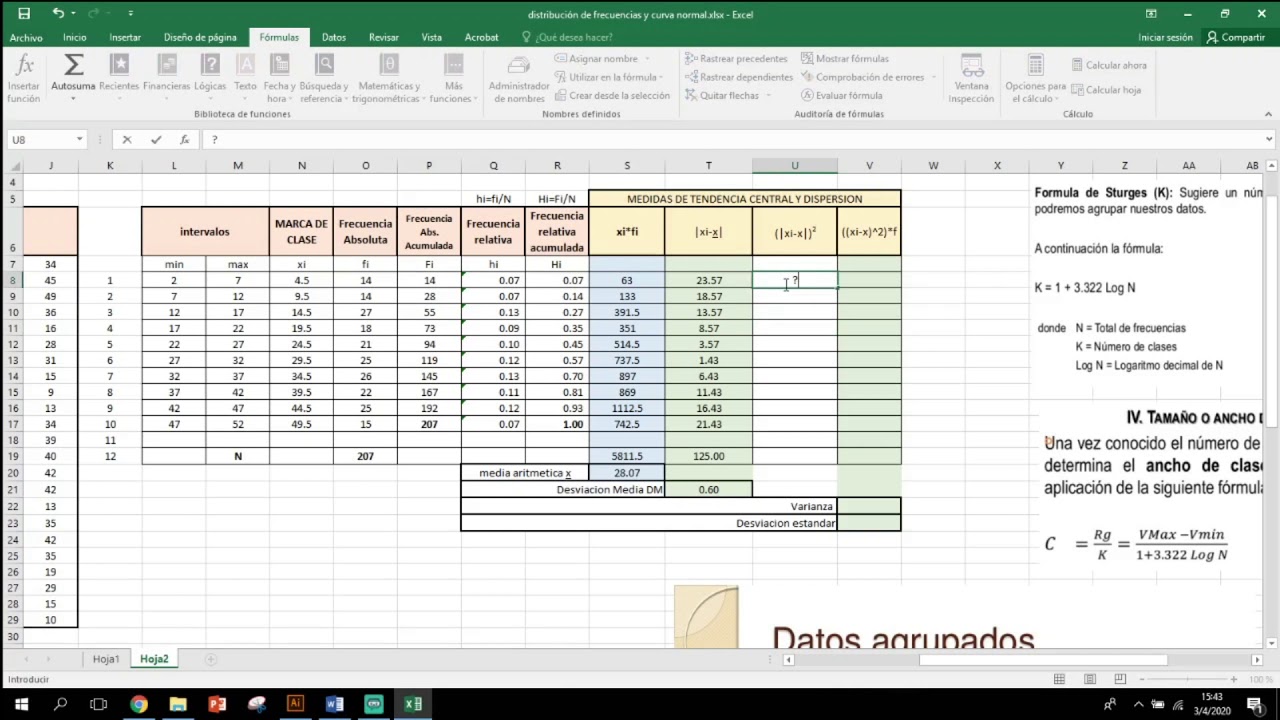Open PowerPoint from the Windows taskbar
Image resolution: width=1280 pixels, height=720 pixels.
click(x=217, y=704)
